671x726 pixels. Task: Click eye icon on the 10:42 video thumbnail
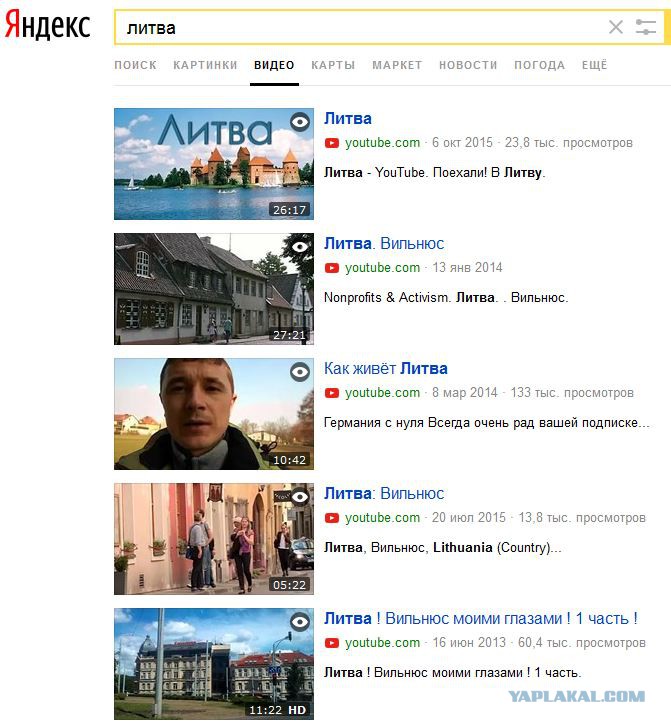[300, 372]
